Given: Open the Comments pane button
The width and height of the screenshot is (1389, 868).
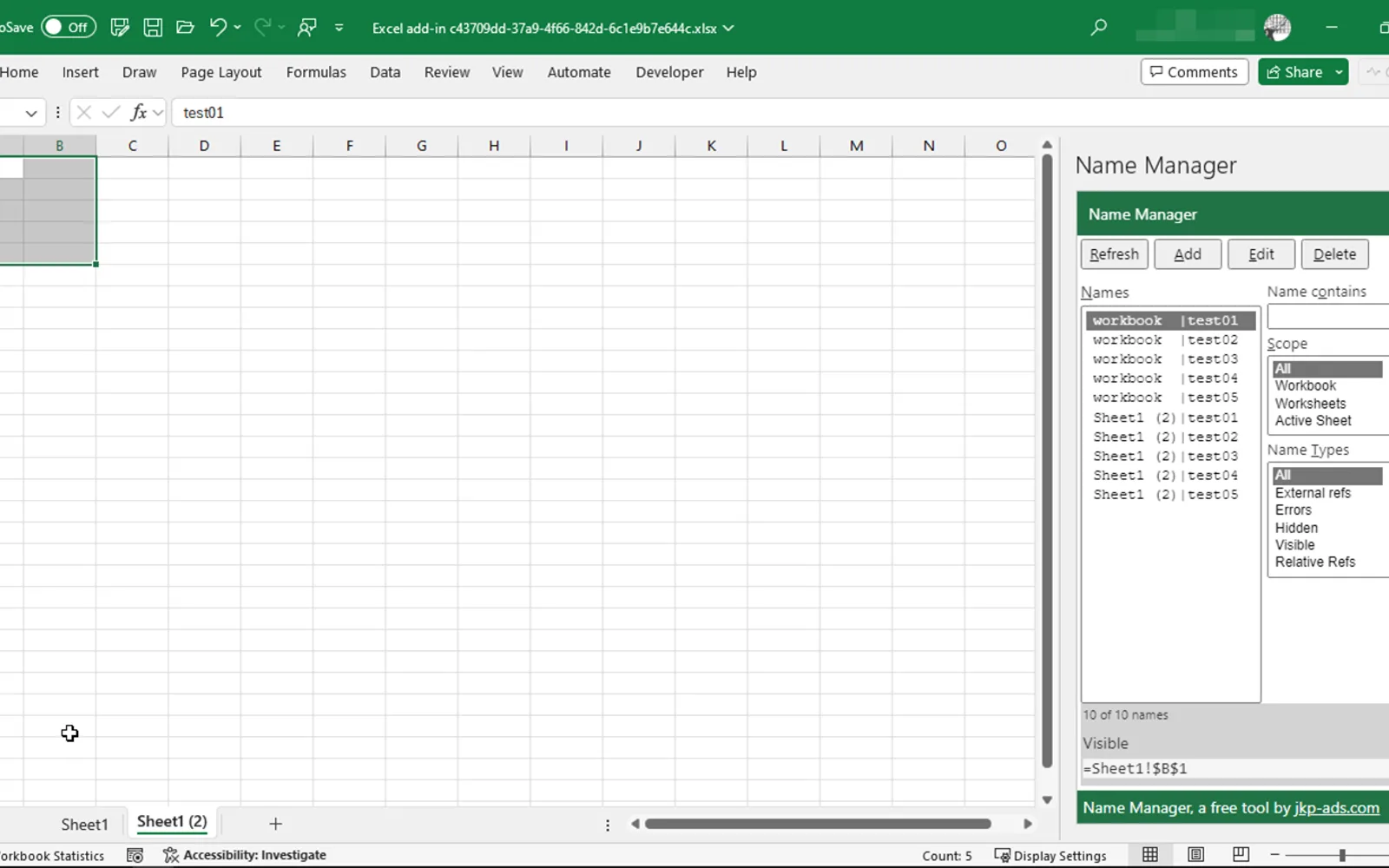Looking at the screenshot, I should (1195, 72).
